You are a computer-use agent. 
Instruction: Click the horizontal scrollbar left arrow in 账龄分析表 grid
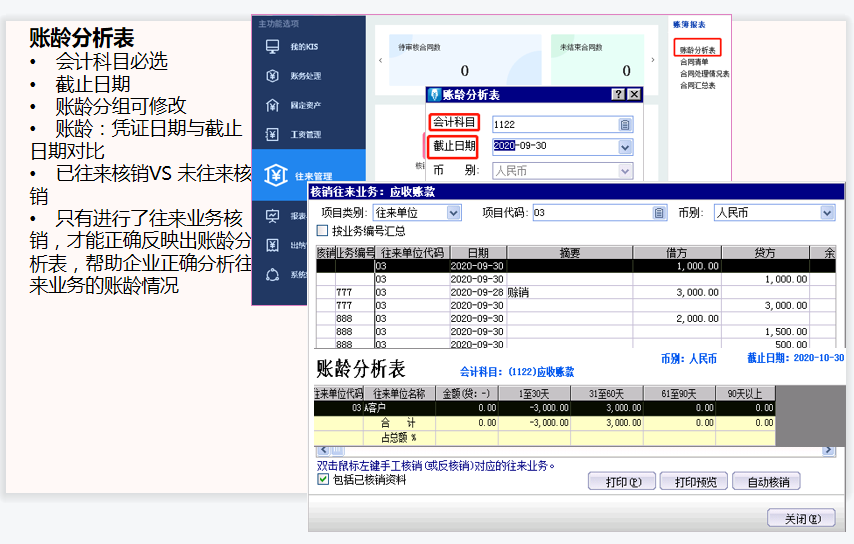tap(324, 450)
